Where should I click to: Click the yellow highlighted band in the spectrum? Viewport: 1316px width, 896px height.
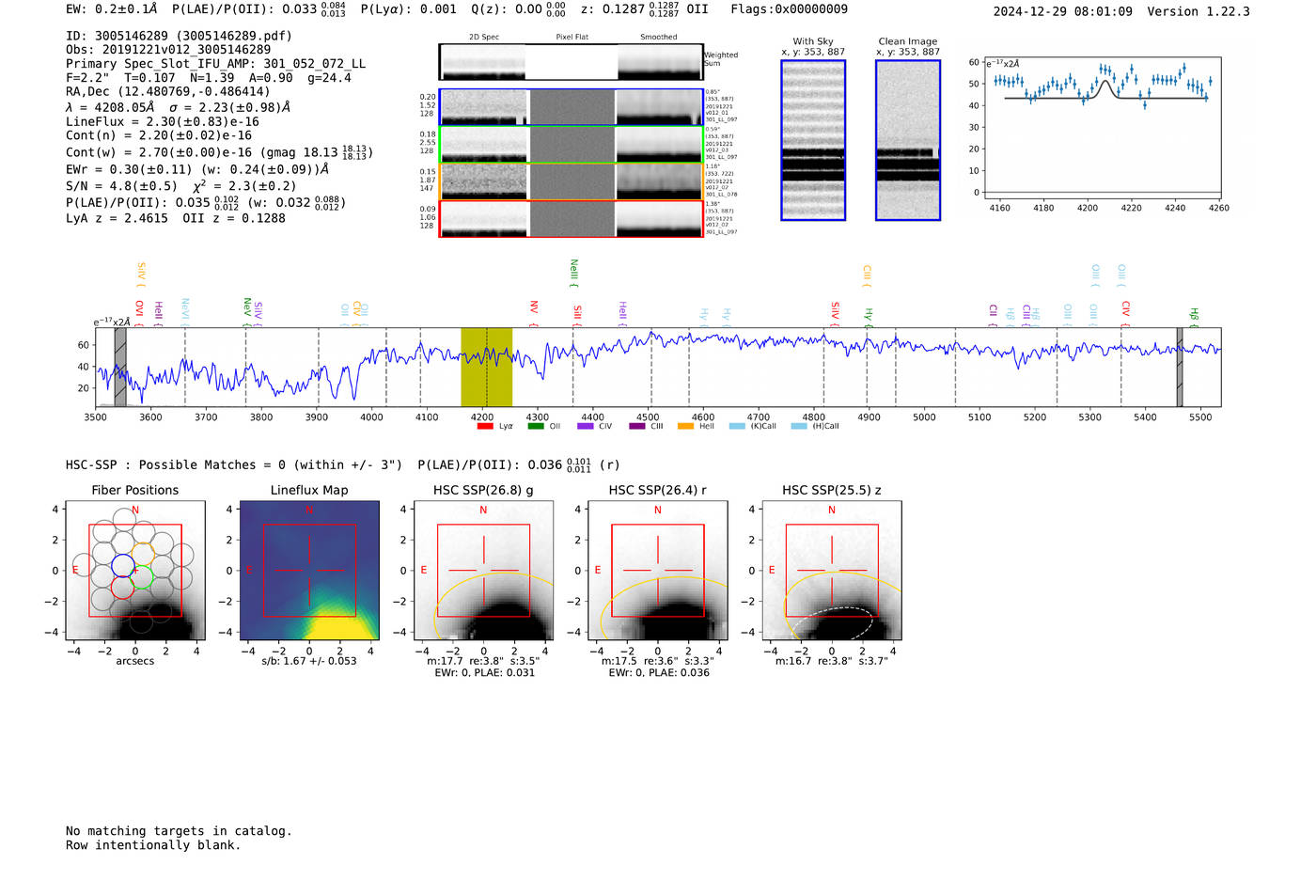point(486,367)
